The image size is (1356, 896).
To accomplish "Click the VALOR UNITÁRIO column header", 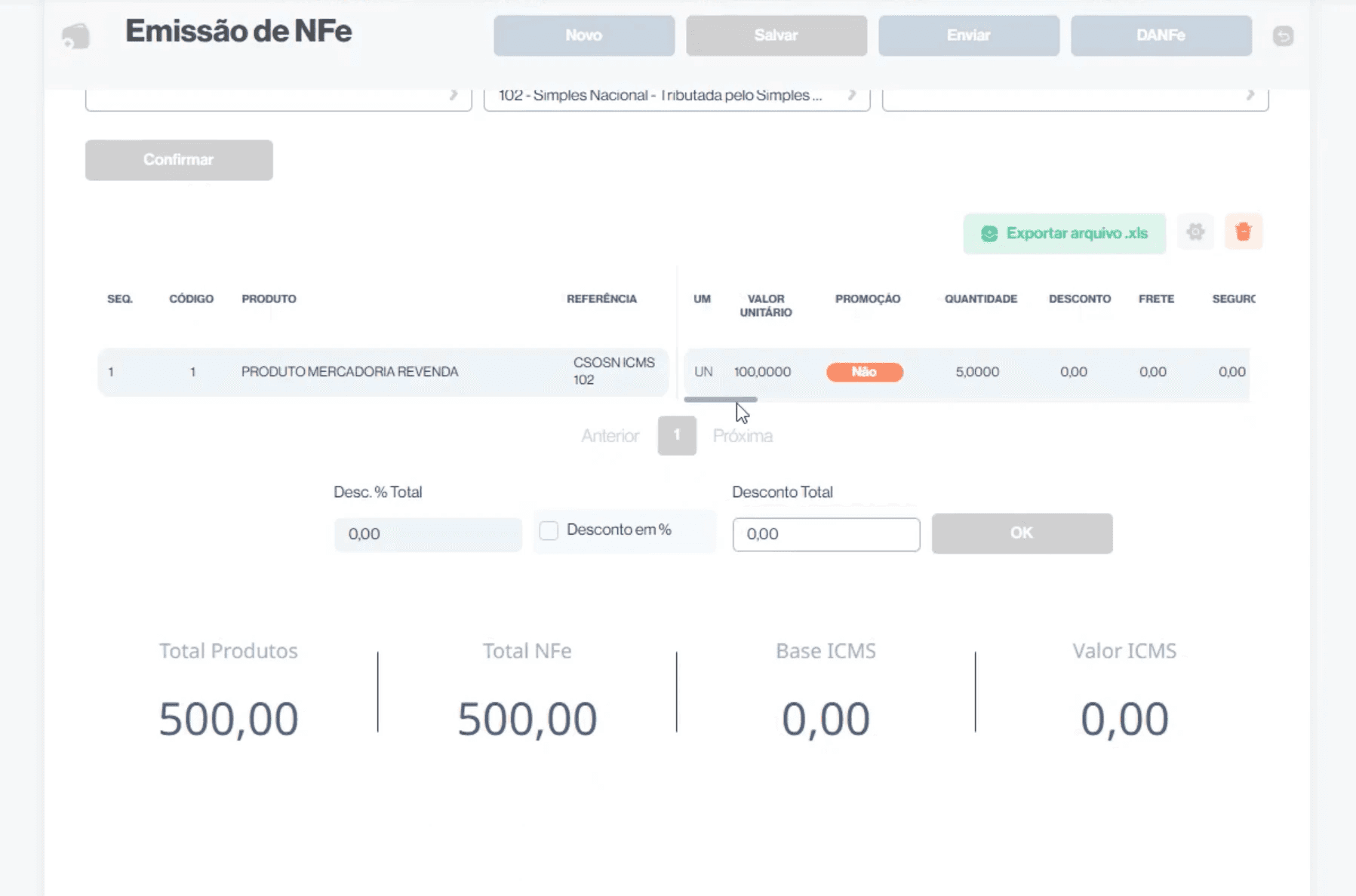I will (x=766, y=305).
